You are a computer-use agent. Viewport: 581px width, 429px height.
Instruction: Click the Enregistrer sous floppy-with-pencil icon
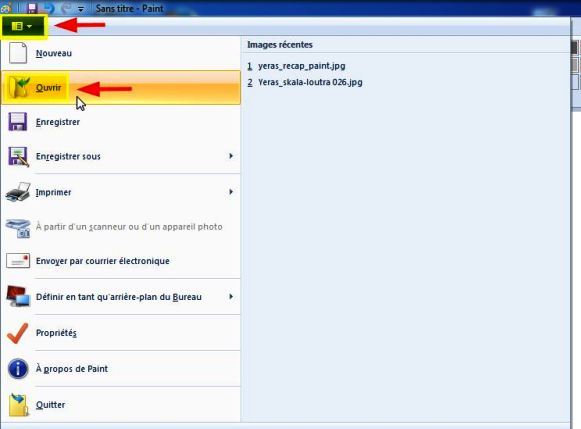[x=18, y=156]
